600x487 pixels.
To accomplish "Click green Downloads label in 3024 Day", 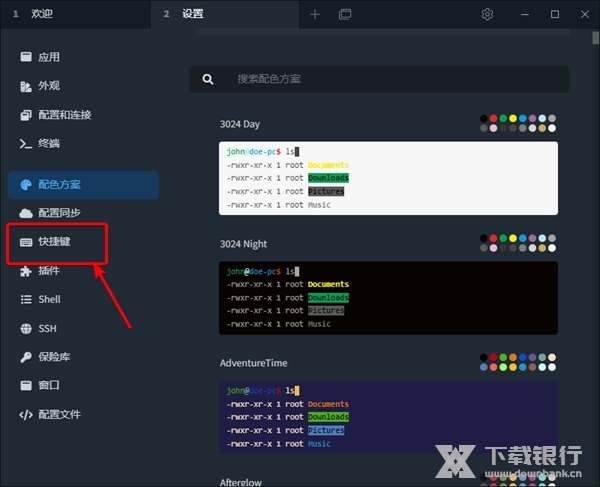I will (x=328, y=178).
